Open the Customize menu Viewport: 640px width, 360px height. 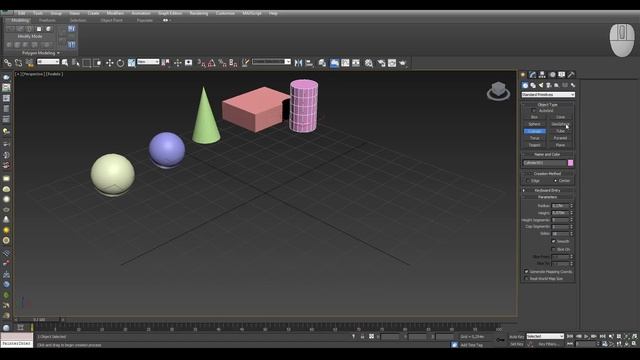225,13
